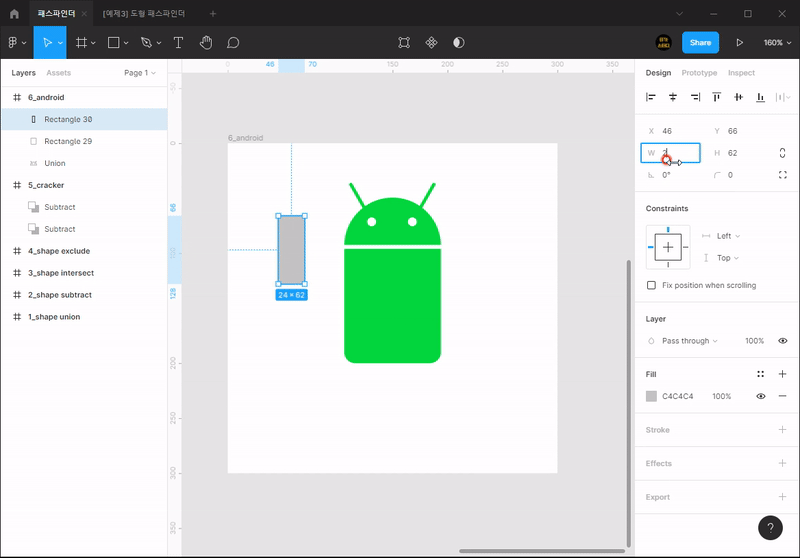Viewport: 800px width, 558px height.
Task: Enable Fix position when scrolling
Action: coord(651,285)
